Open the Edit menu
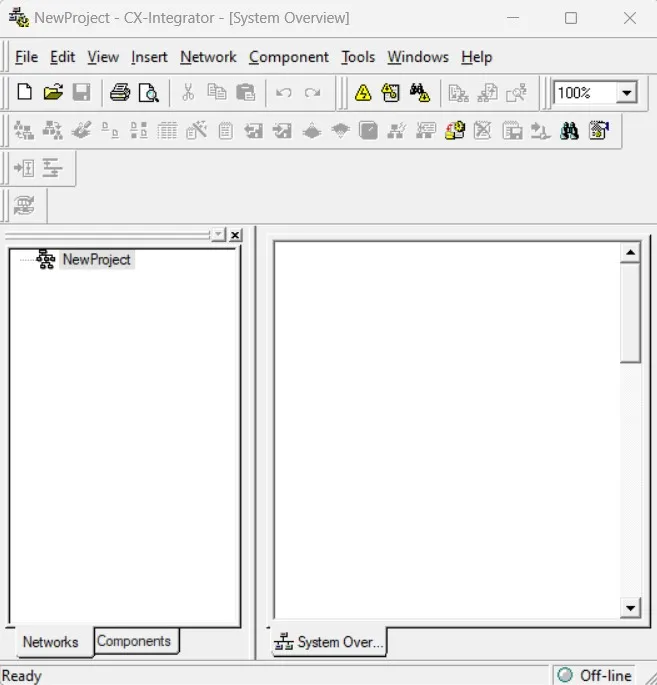This screenshot has height=685, width=657. [x=62, y=57]
